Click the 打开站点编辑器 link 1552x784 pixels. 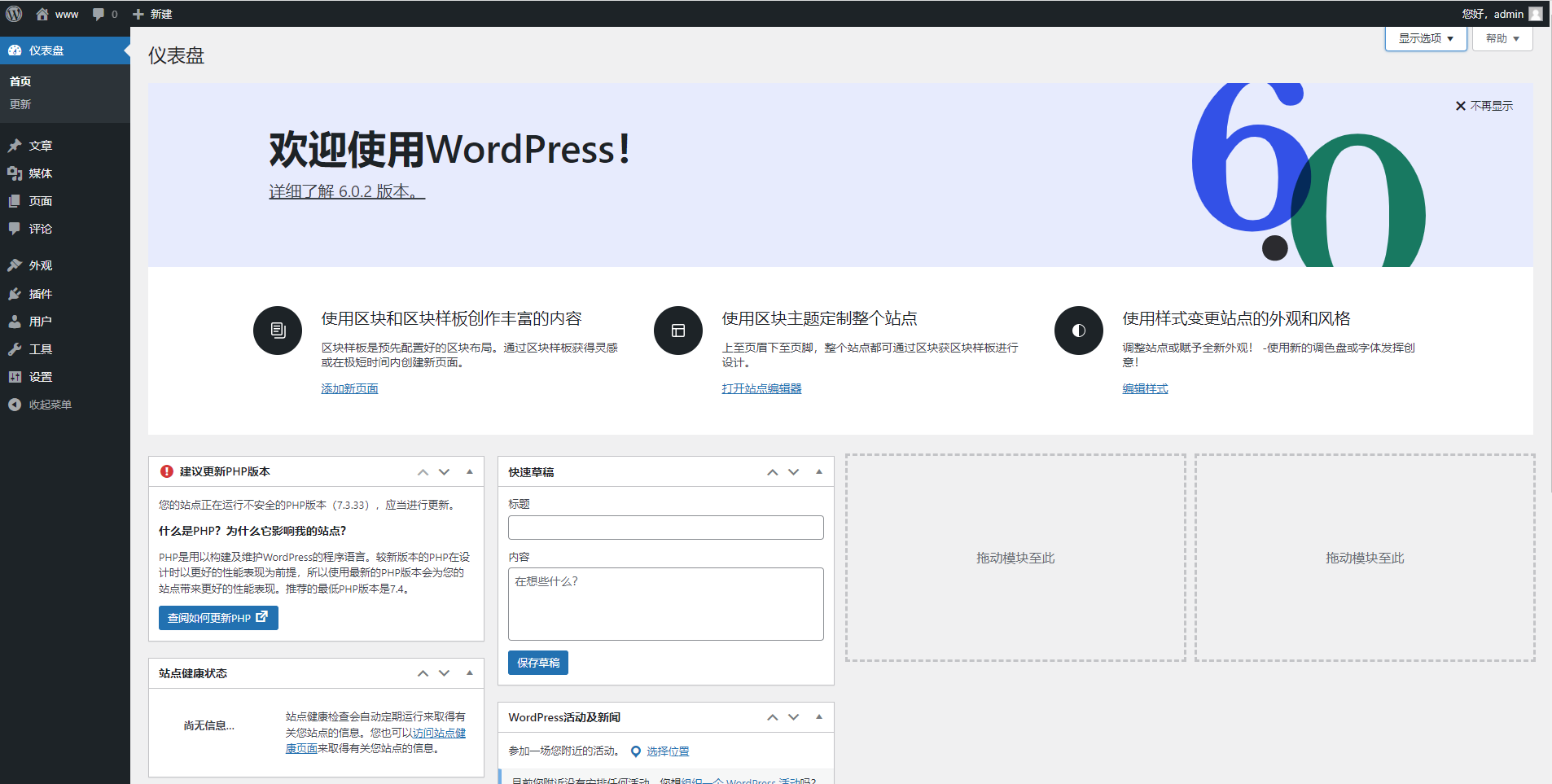(x=761, y=388)
